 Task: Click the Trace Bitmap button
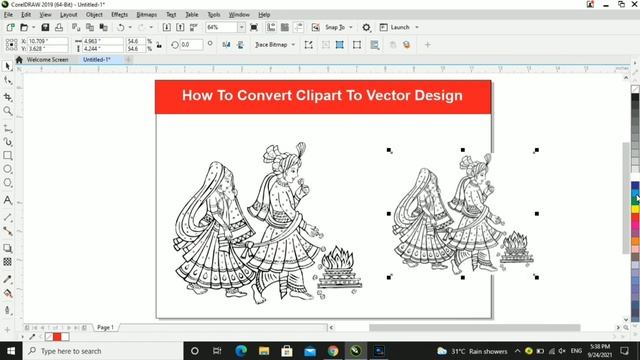[271, 45]
